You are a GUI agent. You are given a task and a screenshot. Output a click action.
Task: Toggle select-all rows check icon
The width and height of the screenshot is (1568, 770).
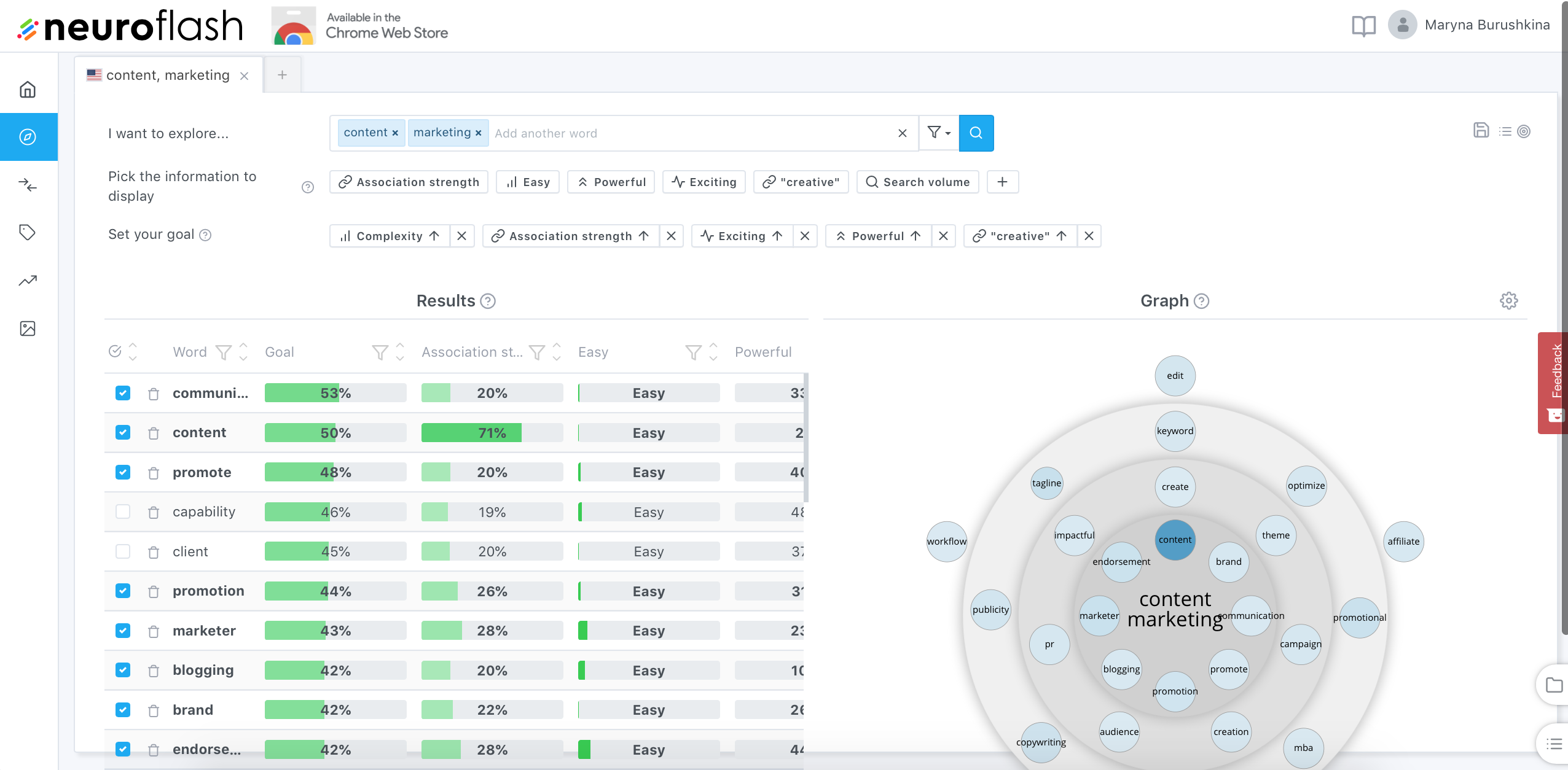pos(115,351)
